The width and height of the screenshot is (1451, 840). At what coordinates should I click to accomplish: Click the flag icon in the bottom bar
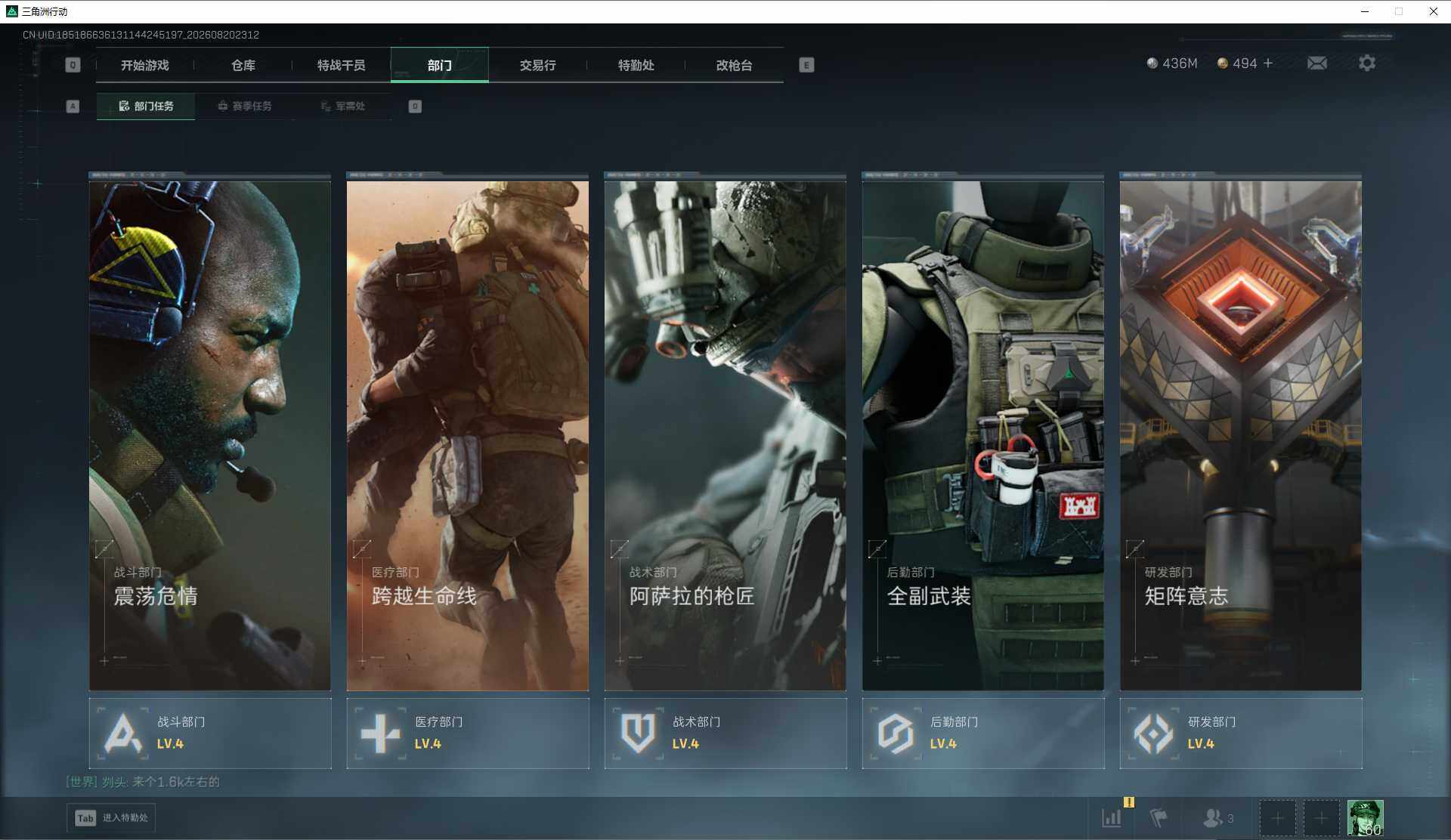tap(1159, 817)
